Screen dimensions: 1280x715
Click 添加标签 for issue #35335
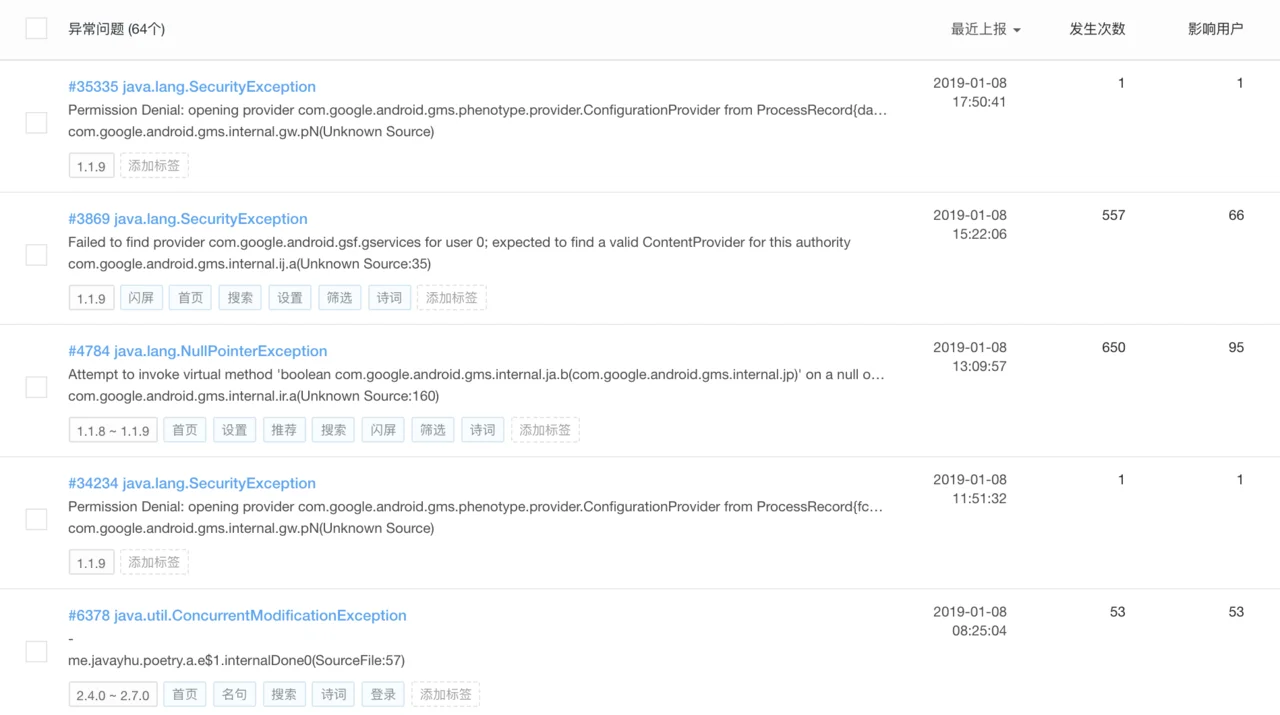154,166
